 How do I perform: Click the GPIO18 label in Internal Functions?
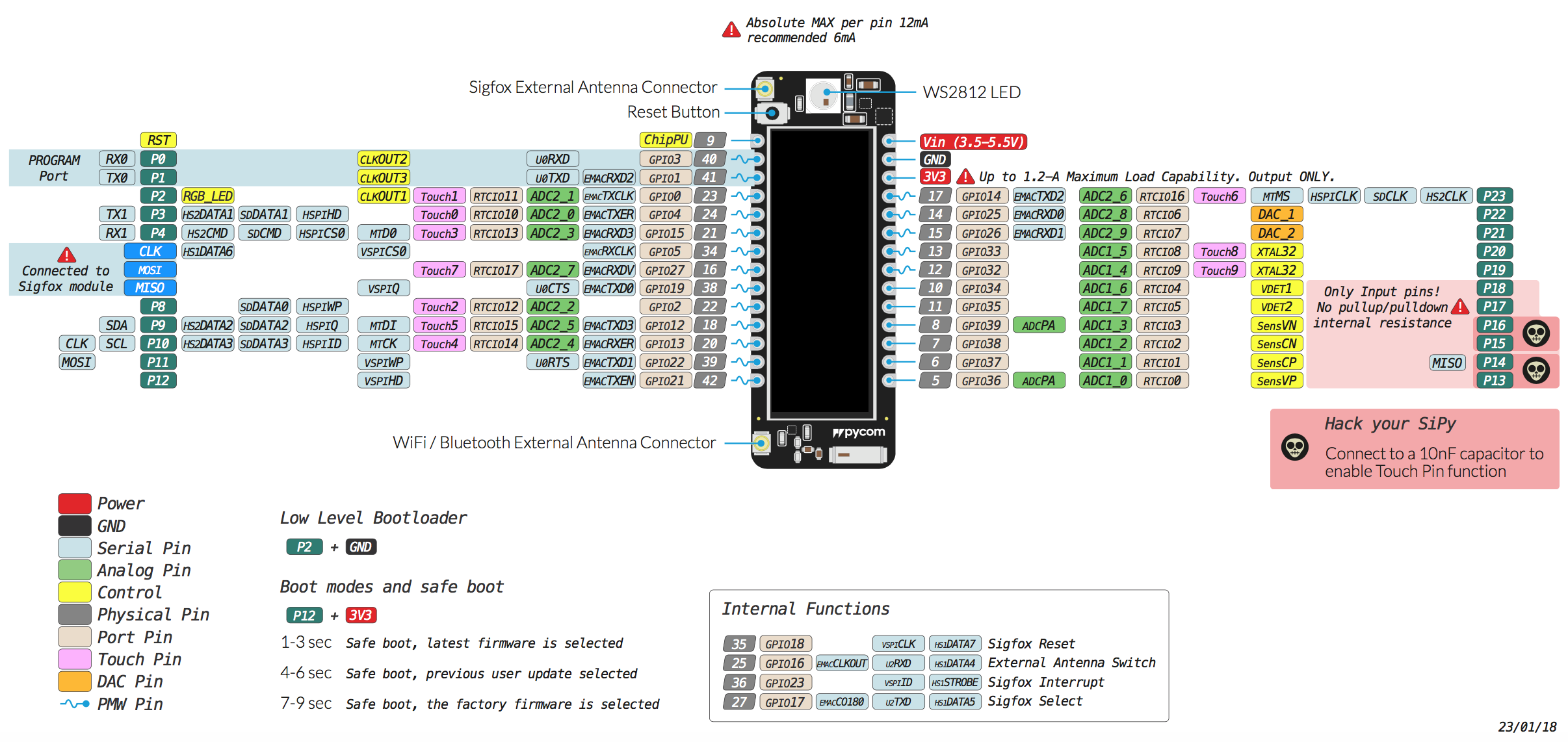pos(785,644)
